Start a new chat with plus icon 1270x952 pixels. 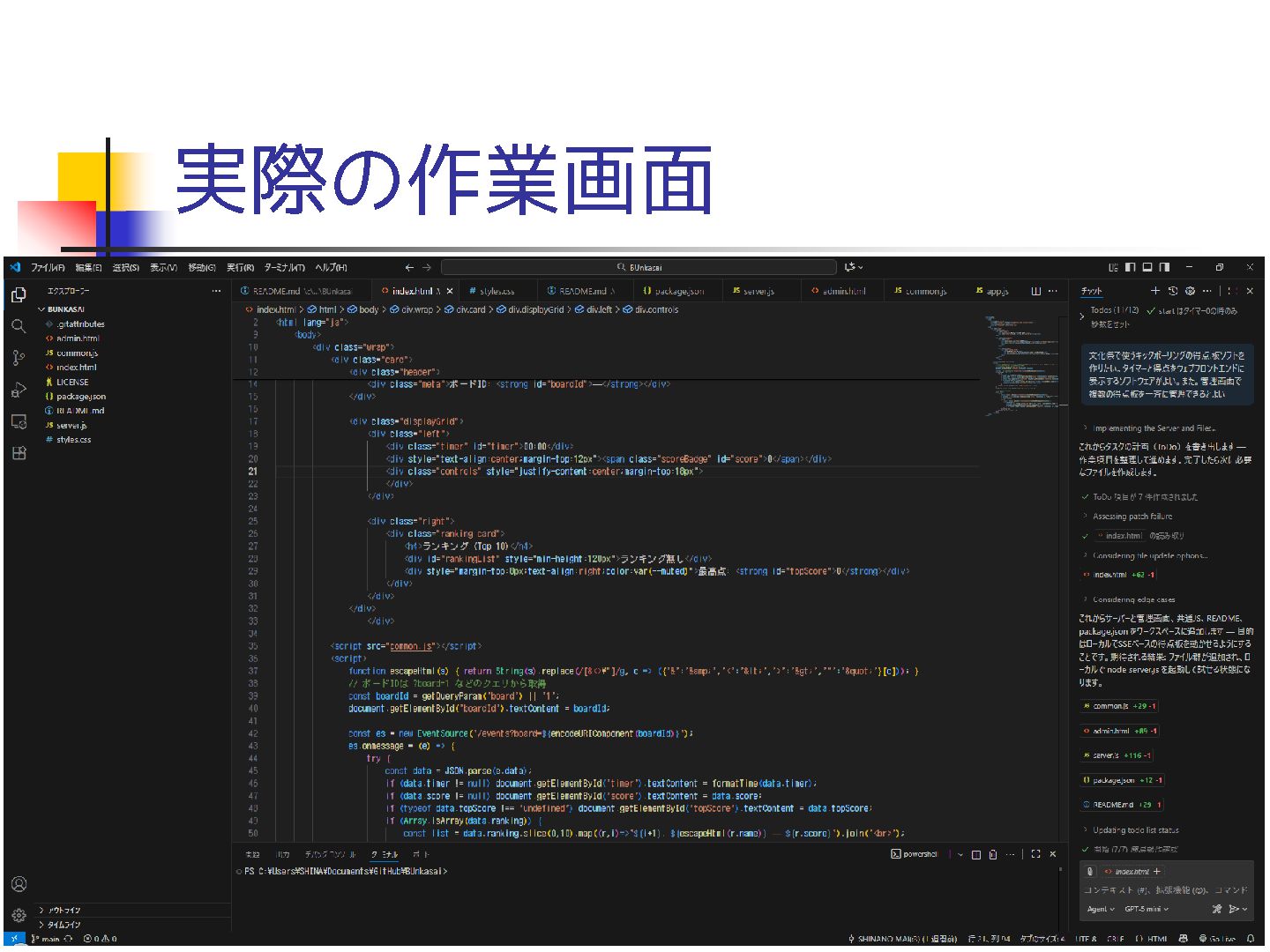click(x=1155, y=291)
